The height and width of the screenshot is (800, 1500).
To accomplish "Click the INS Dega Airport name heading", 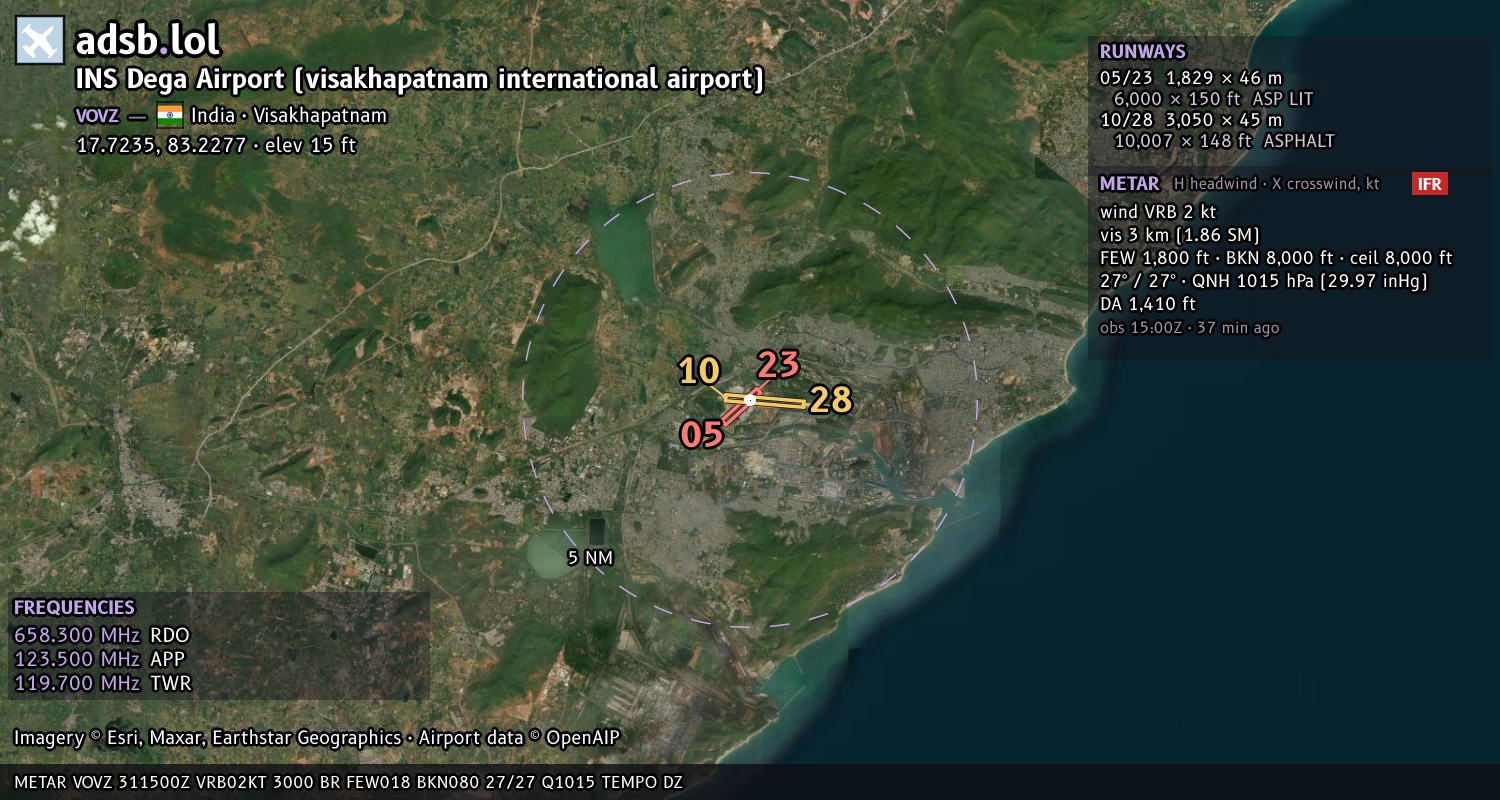I will [420, 80].
